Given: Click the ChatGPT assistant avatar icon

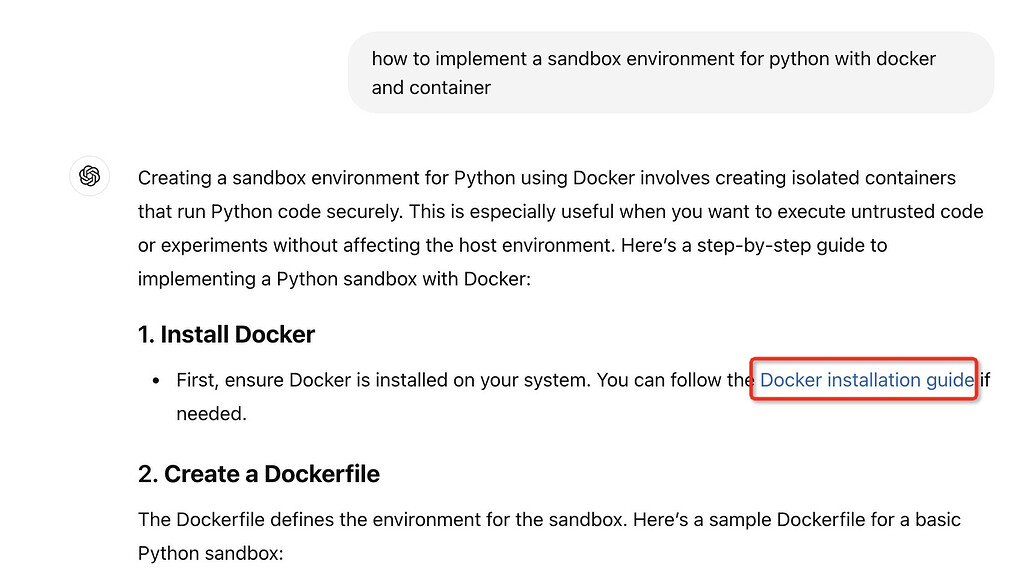Looking at the screenshot, I should pos(89,176).
